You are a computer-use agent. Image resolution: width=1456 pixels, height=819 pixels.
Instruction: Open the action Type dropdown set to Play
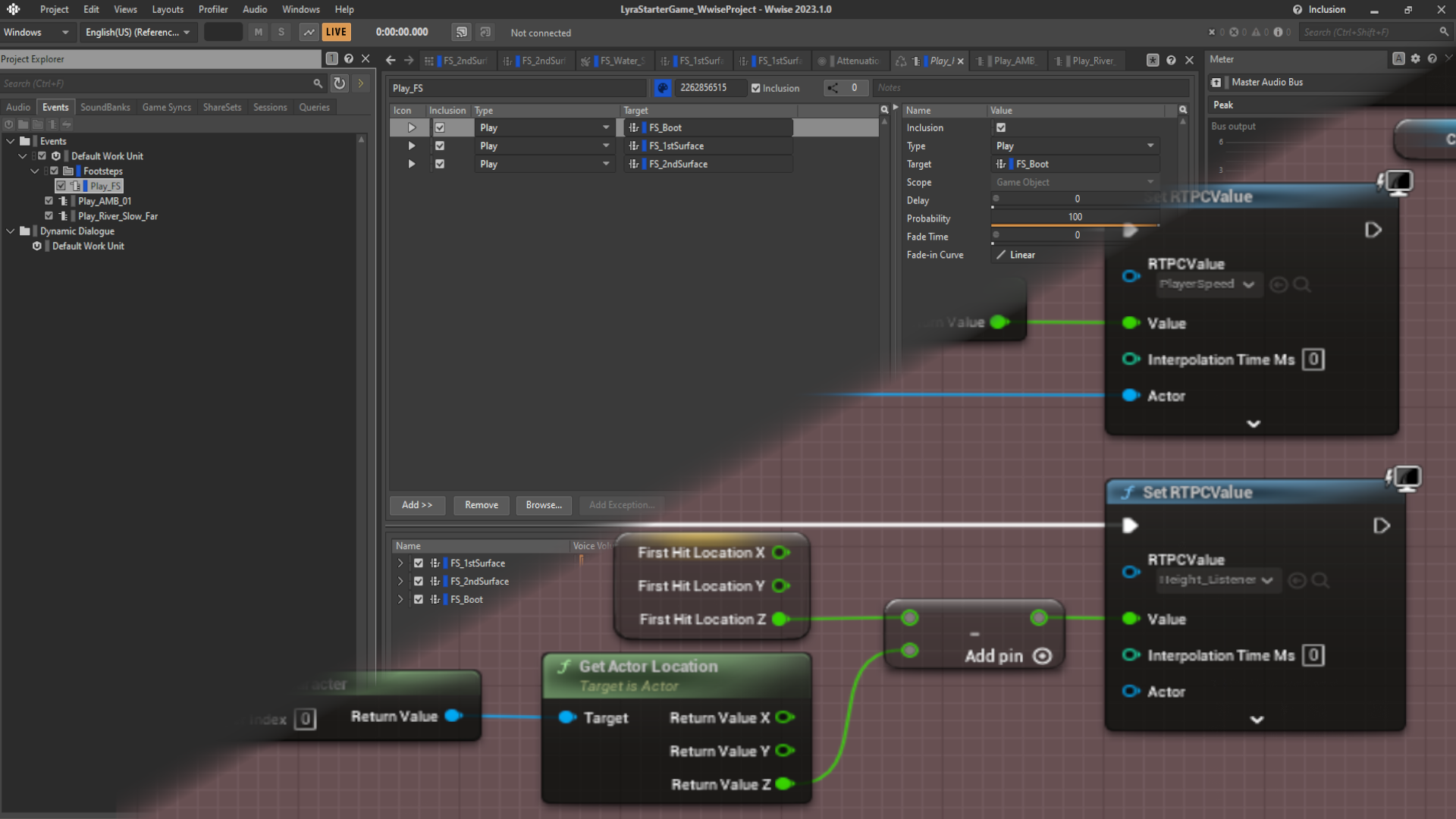point(1075,146)
